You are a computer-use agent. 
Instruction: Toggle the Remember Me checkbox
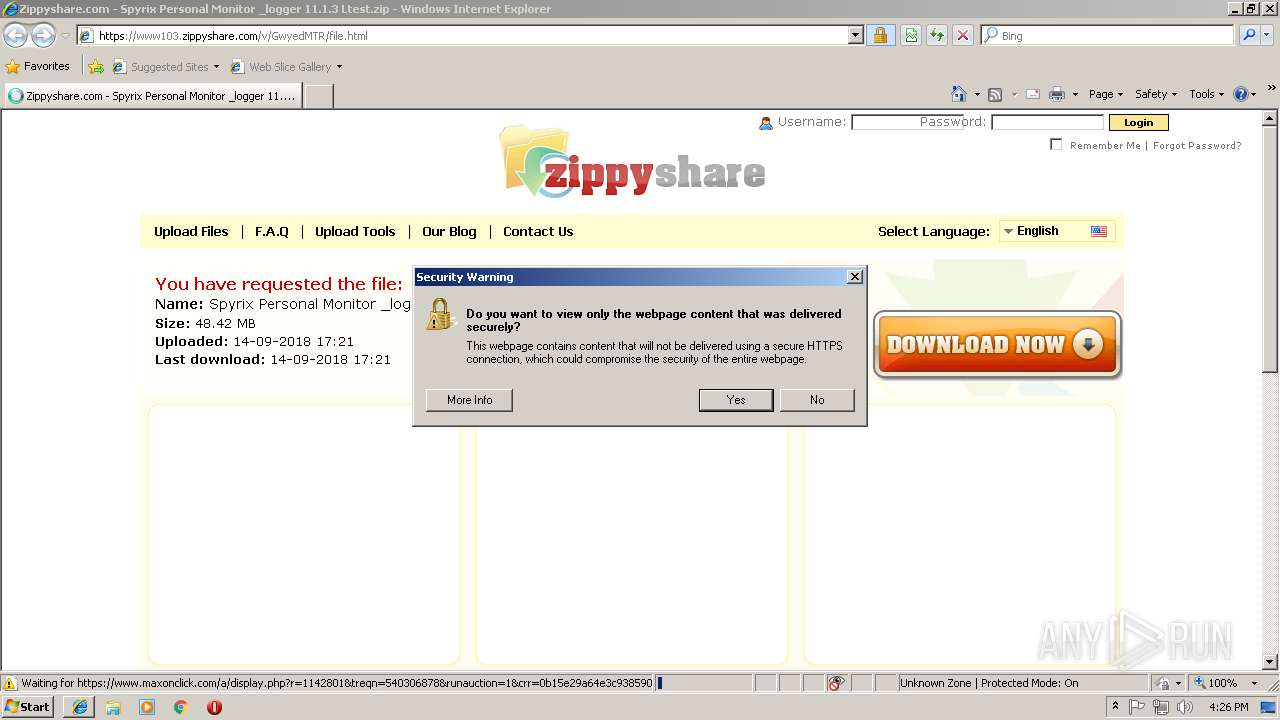pyautogui.click(x=1056, y=145)
